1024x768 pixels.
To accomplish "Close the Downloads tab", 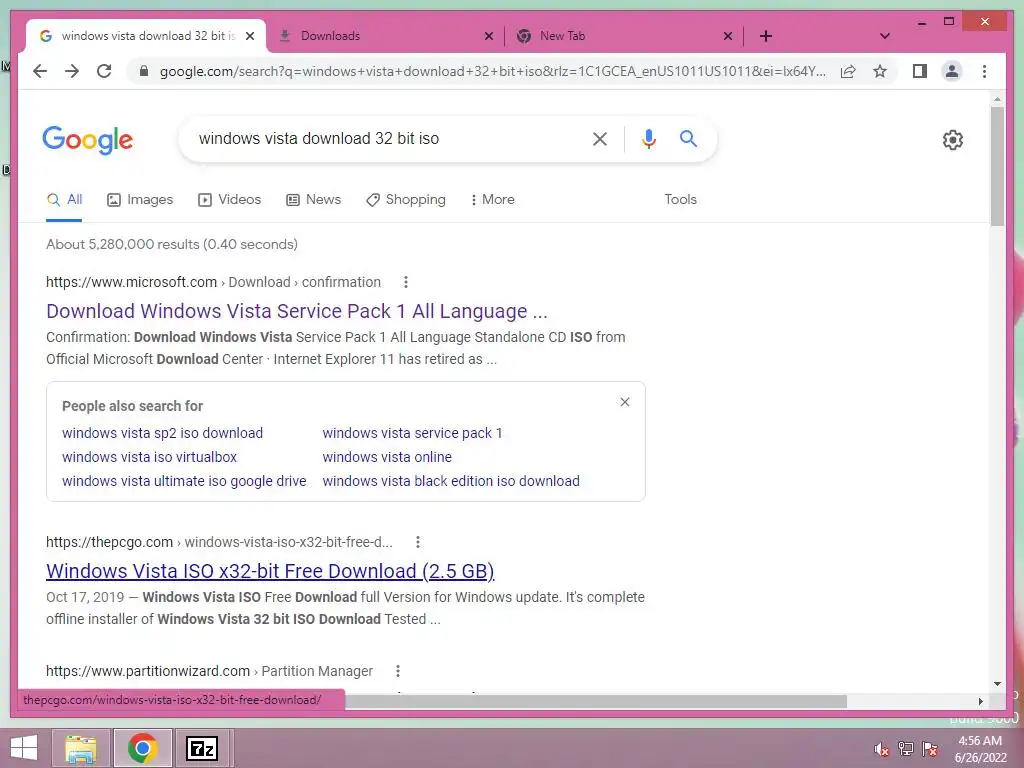I will pyautogui.click(x=488, y=36).
